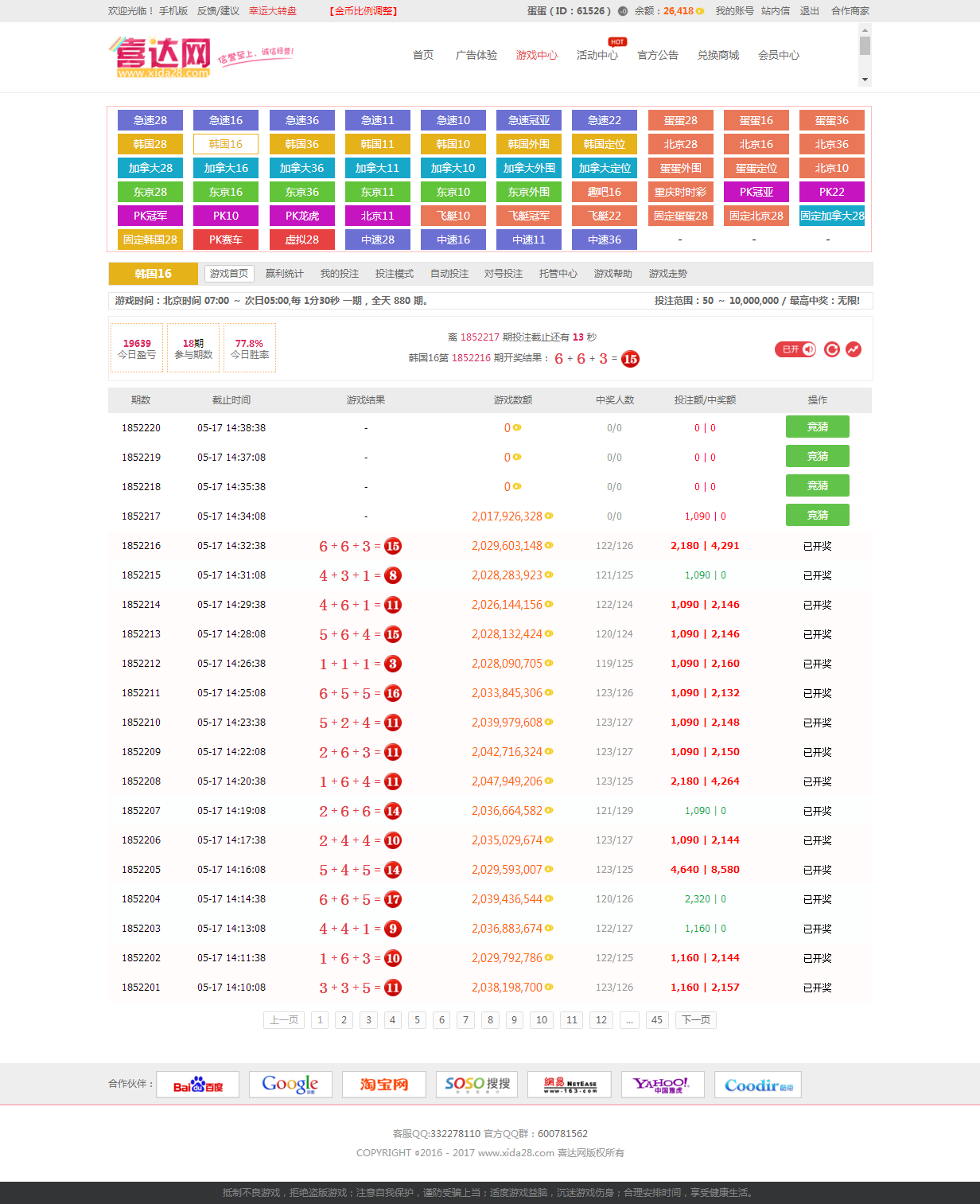The image size is (980, 1204).
Task: Jump to page 5 in pagination
Action: (x=417, y=1020)
